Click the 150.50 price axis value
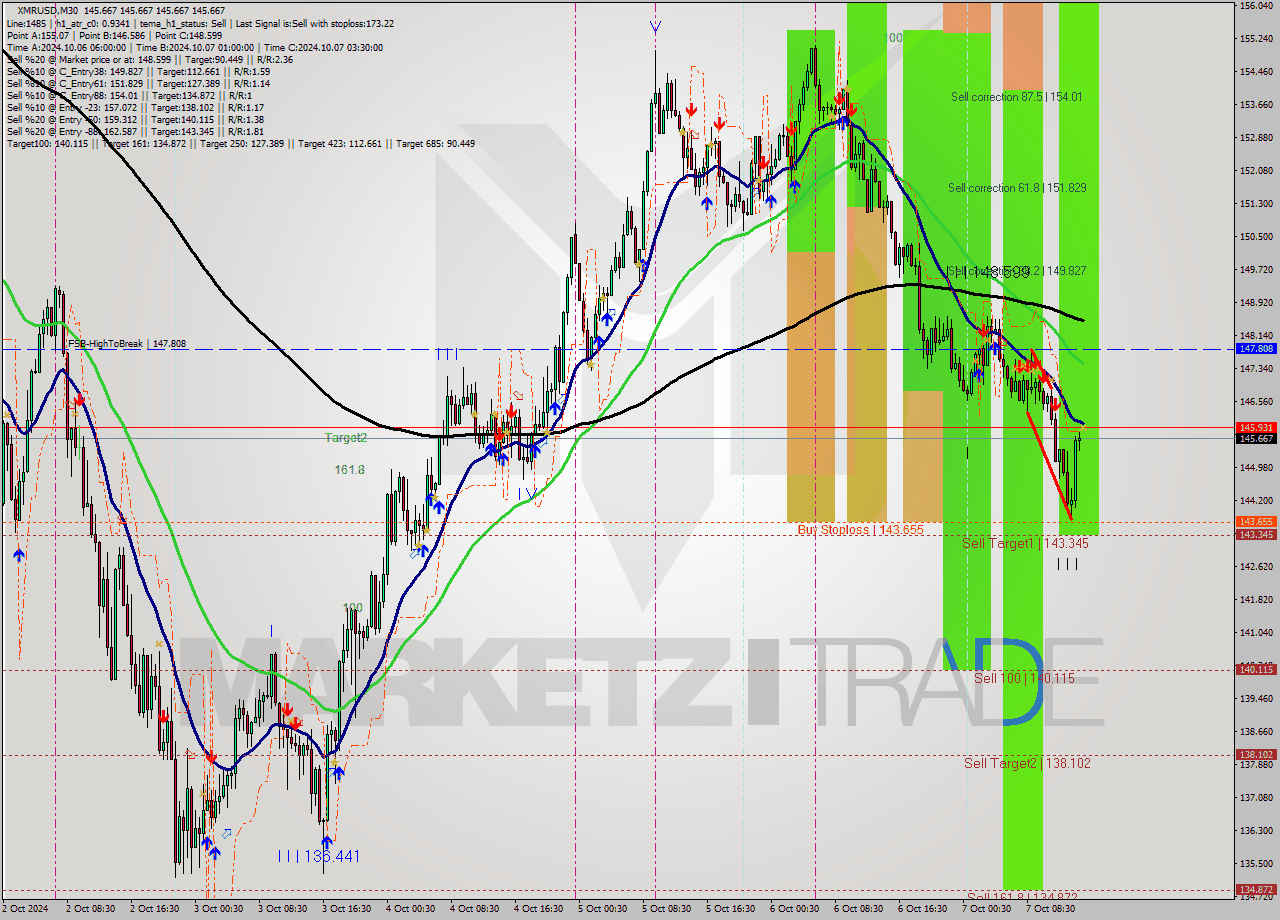Viewport: 1280px width, 920px height. [x=1256, y=237]
